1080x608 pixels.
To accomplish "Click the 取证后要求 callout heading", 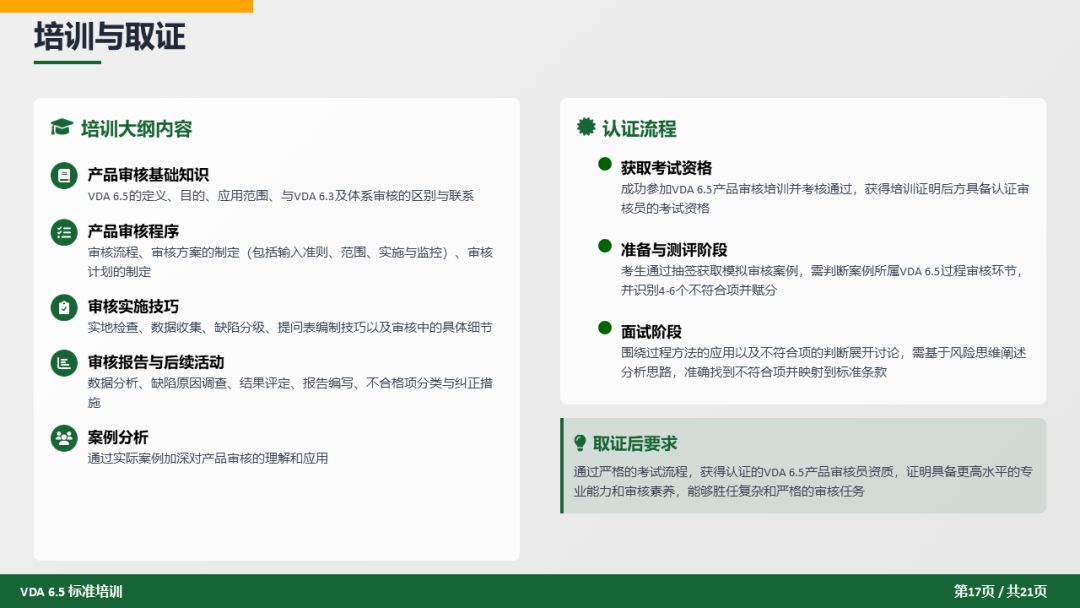I will click(x=635, y=443).
